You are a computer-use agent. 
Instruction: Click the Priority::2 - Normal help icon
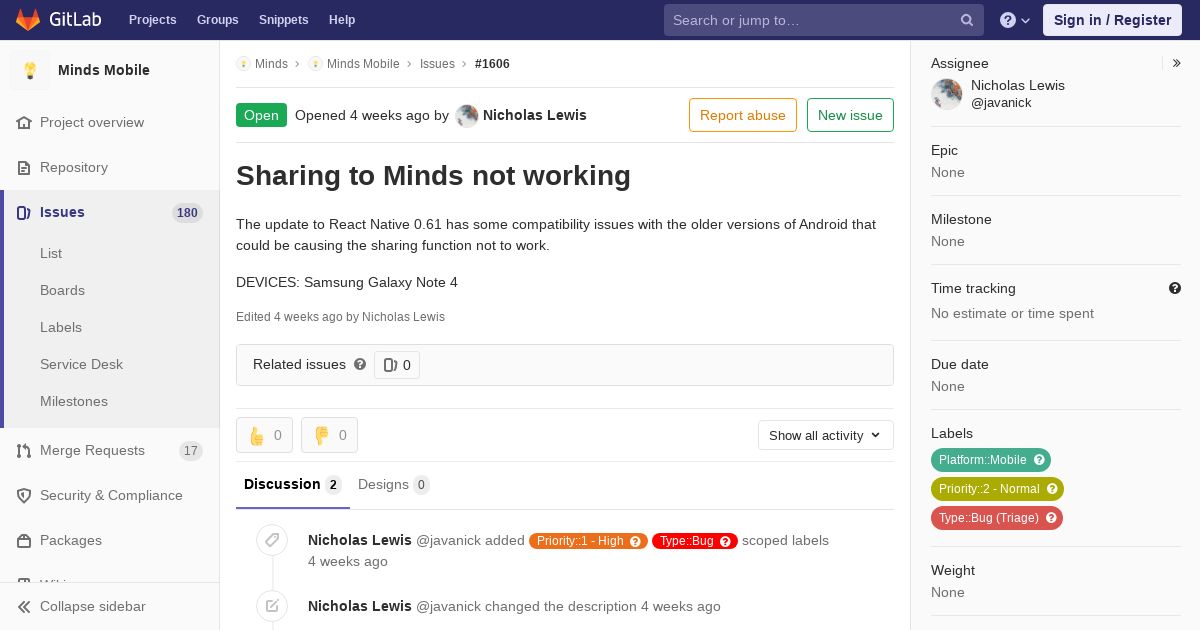[x=1052, y=489]
